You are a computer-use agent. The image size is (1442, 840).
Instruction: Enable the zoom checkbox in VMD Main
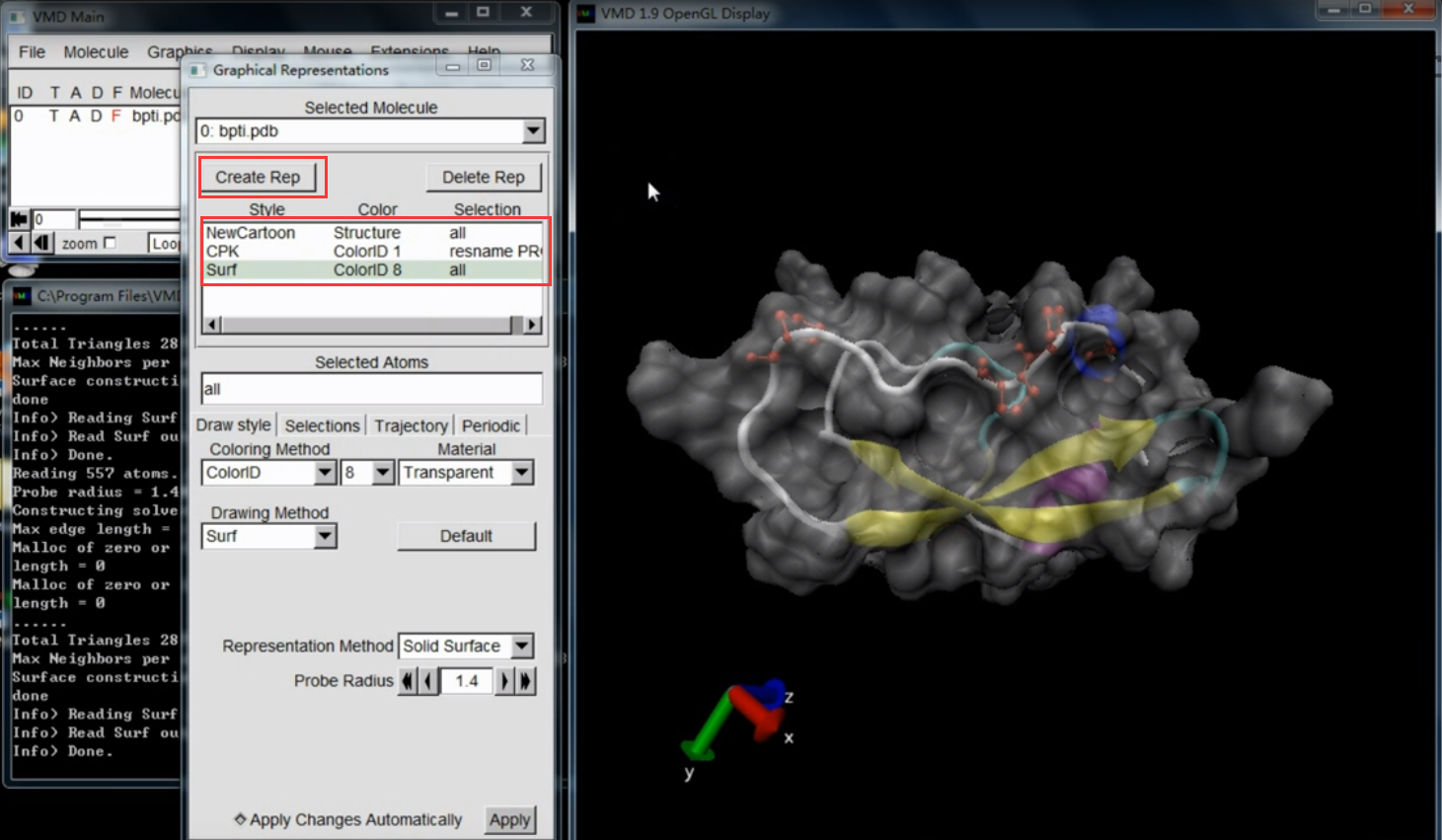pos(110,243)
